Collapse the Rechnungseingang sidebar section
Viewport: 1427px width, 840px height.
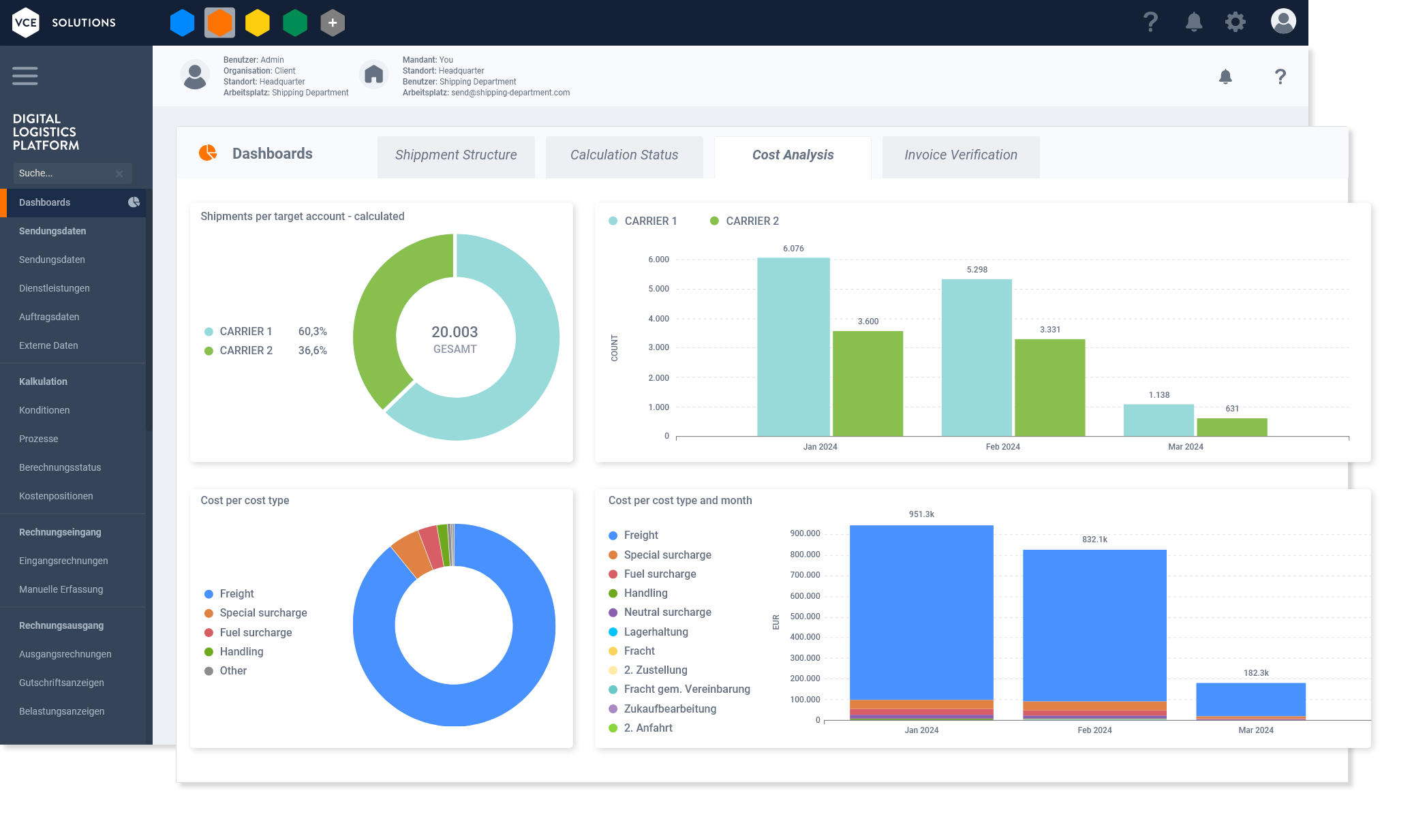pyautogui.click(x=60, y=532)
